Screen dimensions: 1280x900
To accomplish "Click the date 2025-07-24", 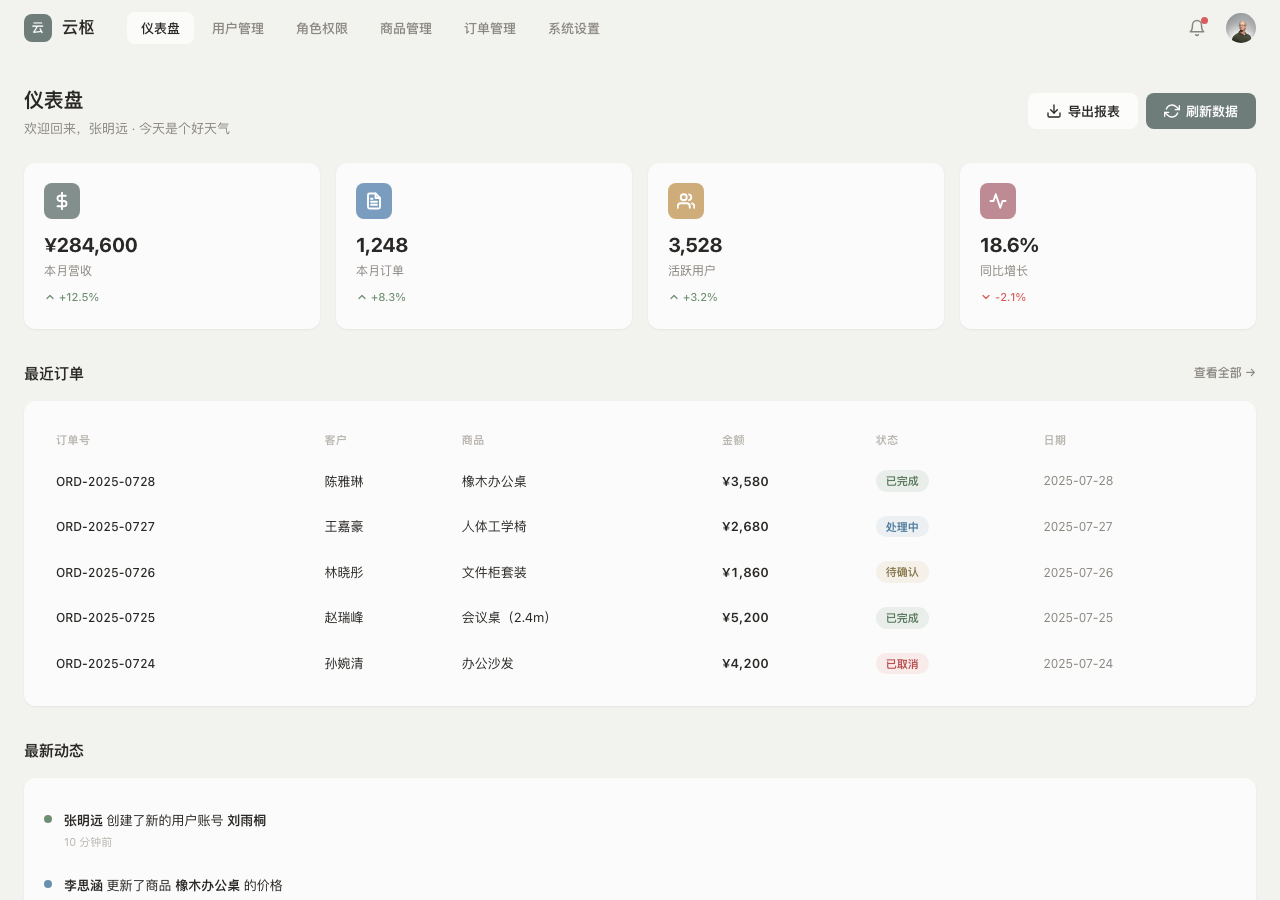I will pyautogui.click(x=1078, y=663).
